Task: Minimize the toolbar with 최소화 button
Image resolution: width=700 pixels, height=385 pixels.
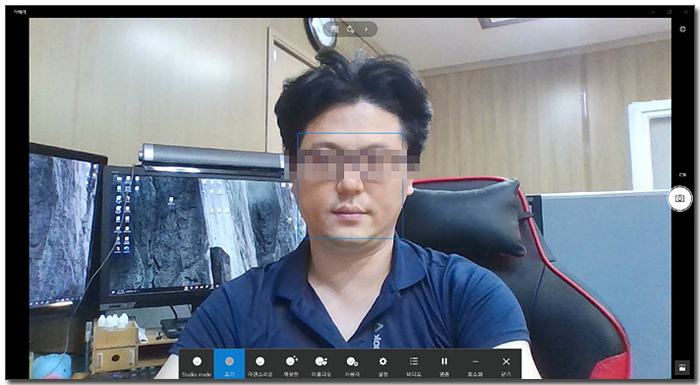Action: (475, 364)
